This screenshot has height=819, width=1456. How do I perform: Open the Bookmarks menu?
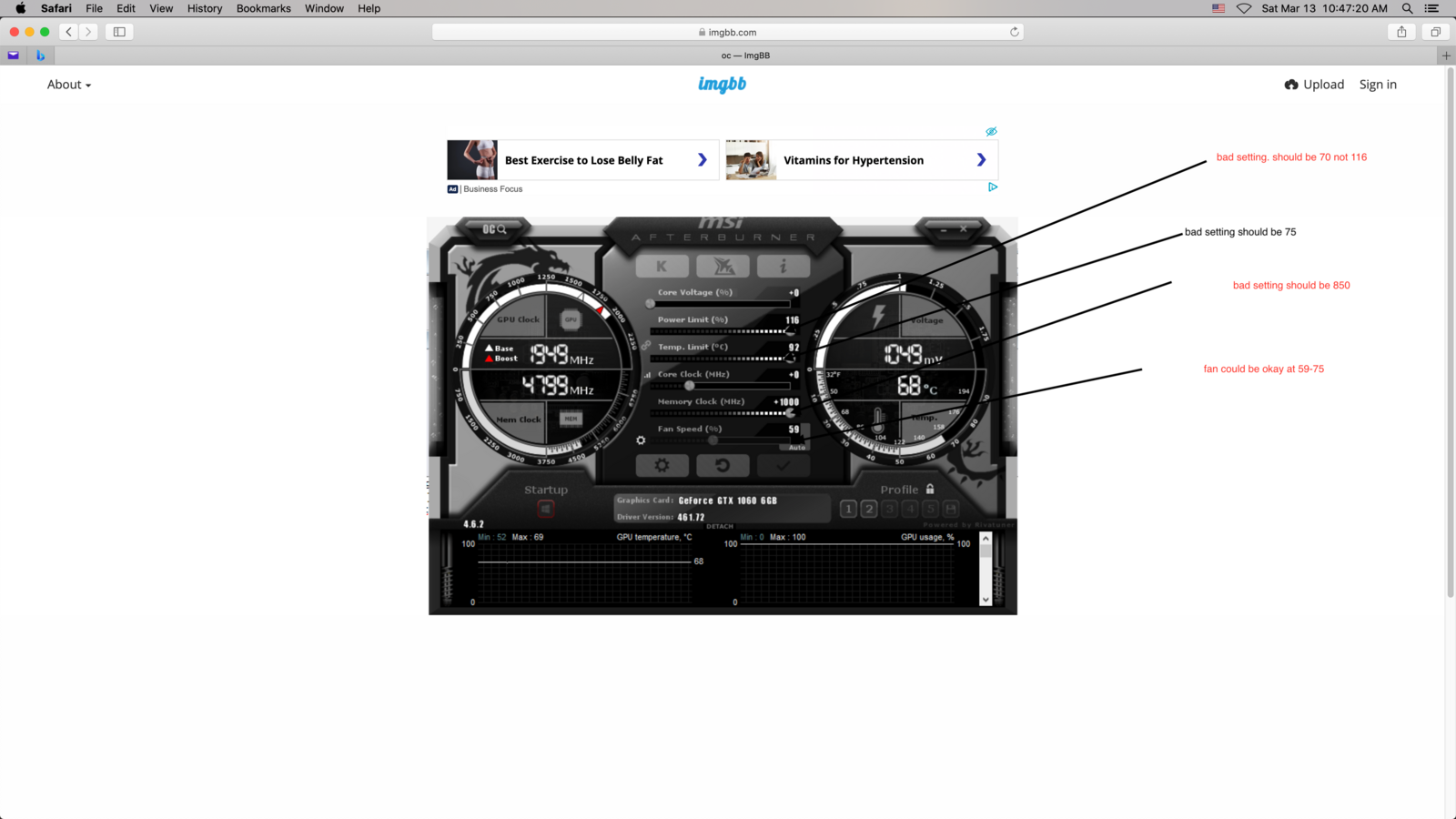pos(264,8)
